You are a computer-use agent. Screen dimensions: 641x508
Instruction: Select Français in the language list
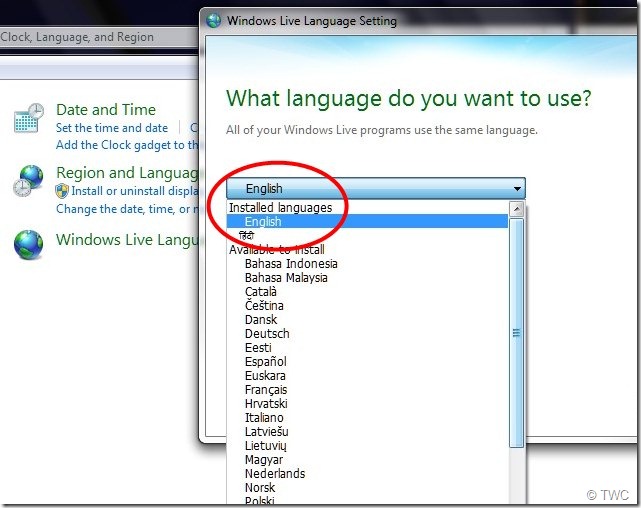pyautogui.click(x=368, y=389)
